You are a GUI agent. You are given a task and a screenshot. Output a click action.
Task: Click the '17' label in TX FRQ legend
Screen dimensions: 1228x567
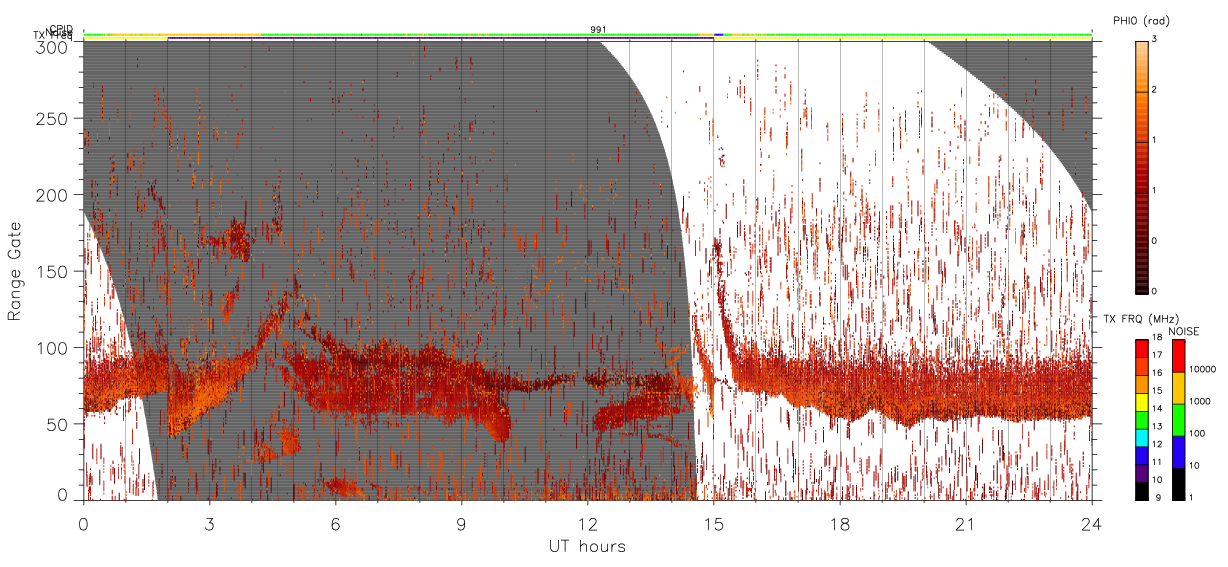pos(1159,355)
